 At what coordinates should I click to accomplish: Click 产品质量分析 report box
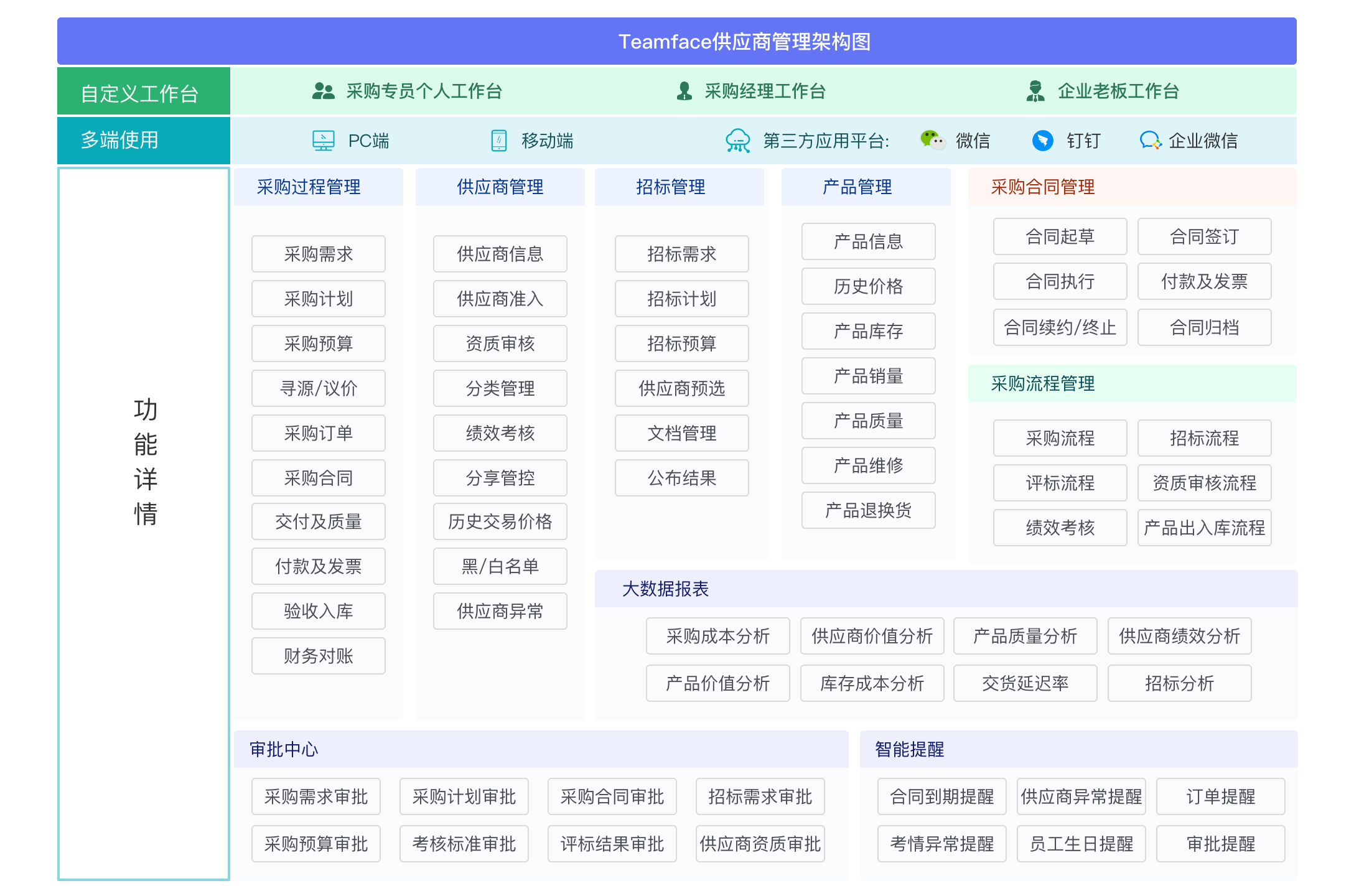(x=1025, y=636)
